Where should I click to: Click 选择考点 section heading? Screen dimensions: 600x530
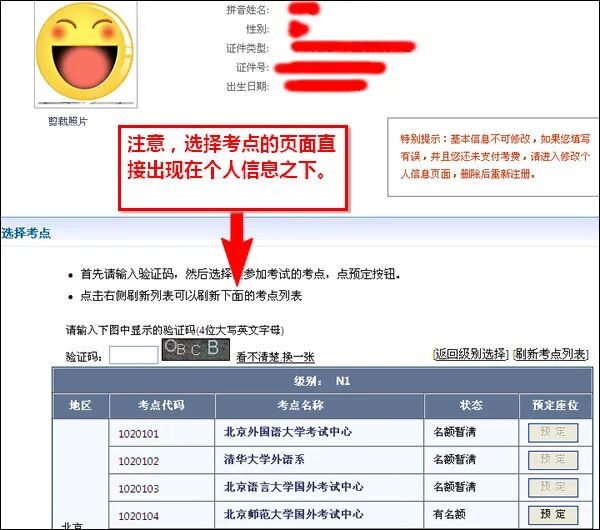pyautogui.click(x=26, y=233)
